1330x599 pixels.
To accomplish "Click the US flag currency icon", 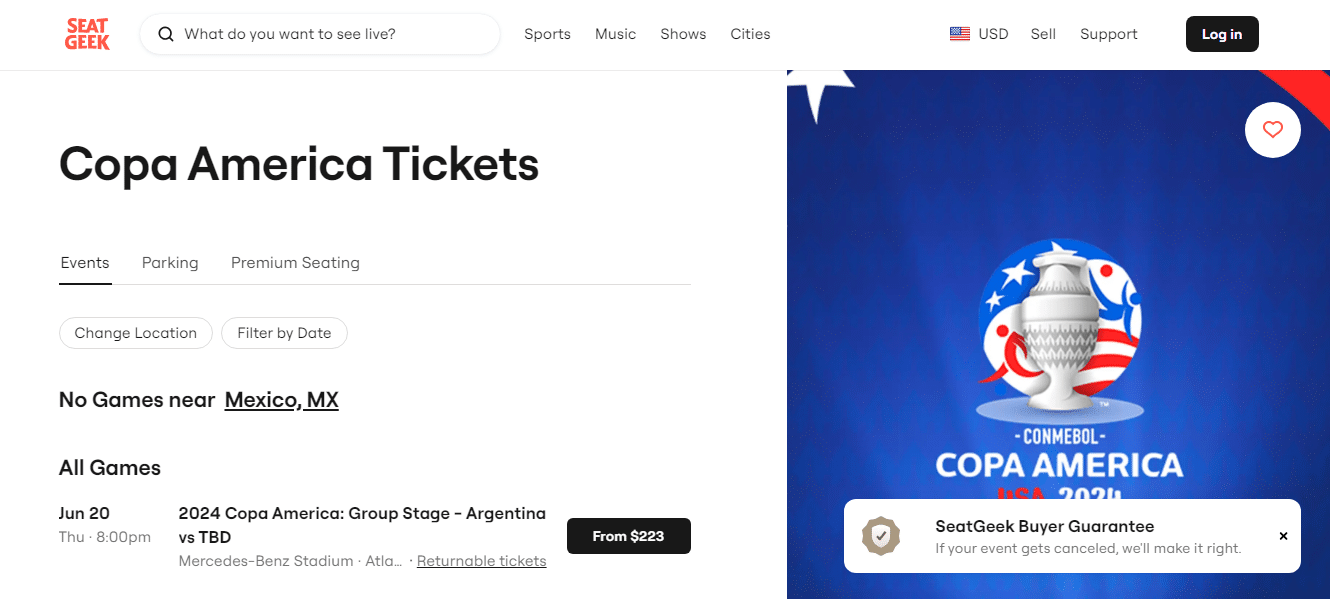I will point(960,34).
